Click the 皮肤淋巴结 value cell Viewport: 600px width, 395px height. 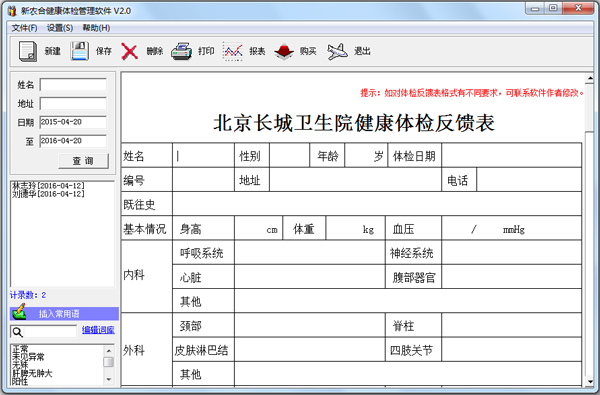pyautogui.click(x=310, y=349)
